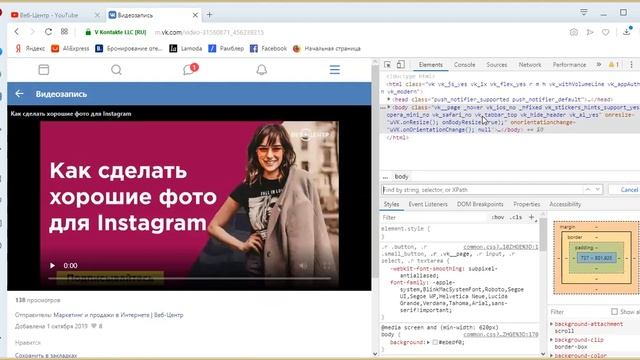Image resolution: width=640 pixels, height=360 pixels.
Task: Open Event Listeners pane tab
Action: pyautogui.click(x=428, y=204)
